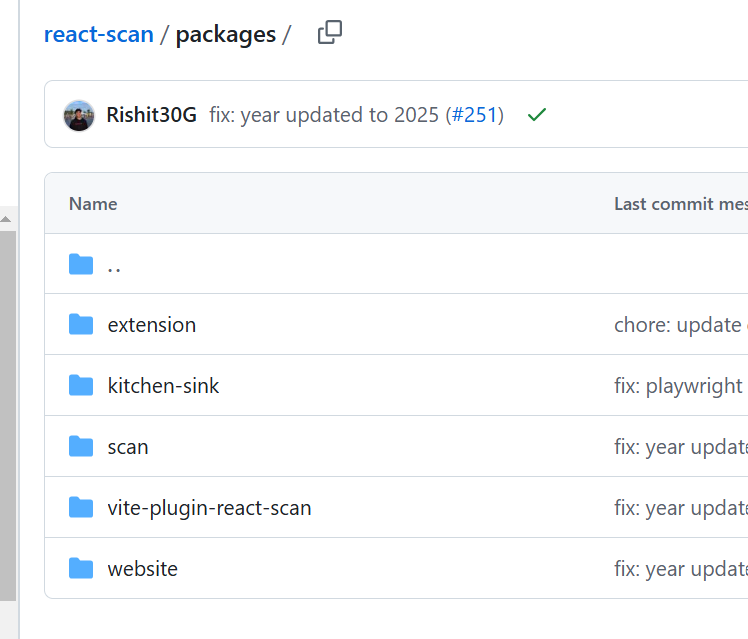Open the 'chore: update' commit message for extension

(x=681, y=325)
